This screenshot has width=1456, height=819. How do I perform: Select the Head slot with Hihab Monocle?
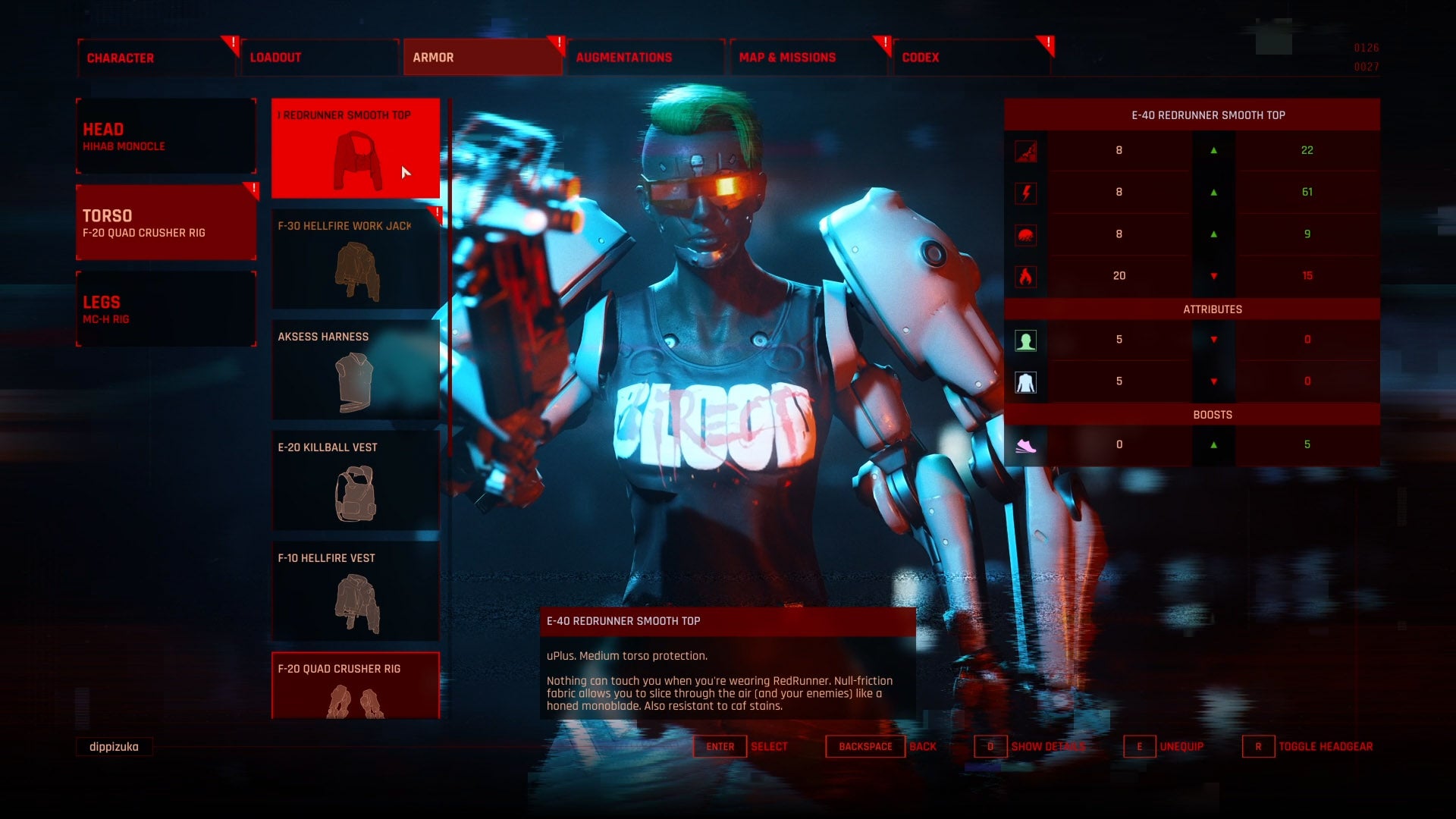click(165, 136)
